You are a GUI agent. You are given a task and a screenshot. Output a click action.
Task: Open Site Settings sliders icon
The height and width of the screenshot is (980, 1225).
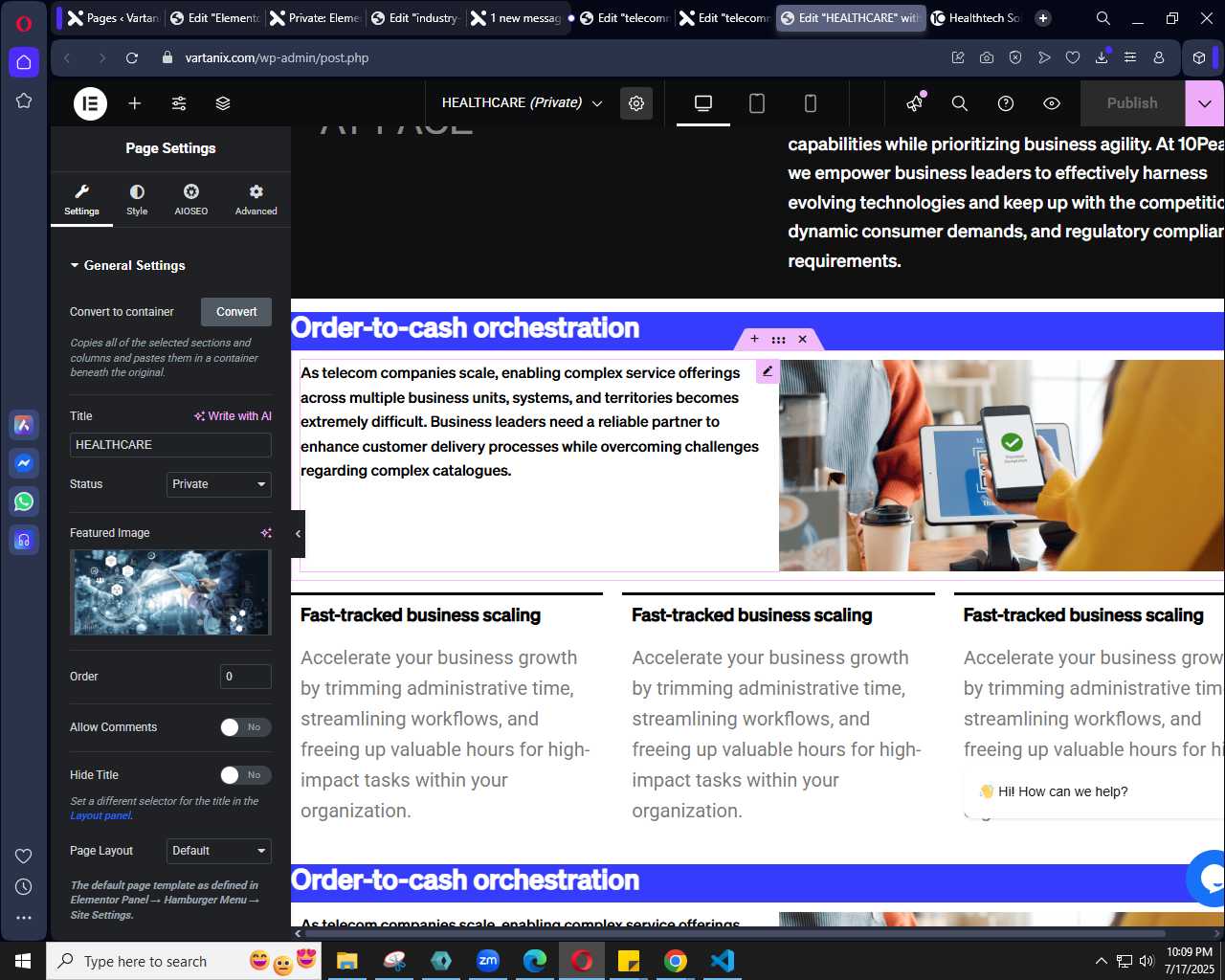click(x=179, y=103)
